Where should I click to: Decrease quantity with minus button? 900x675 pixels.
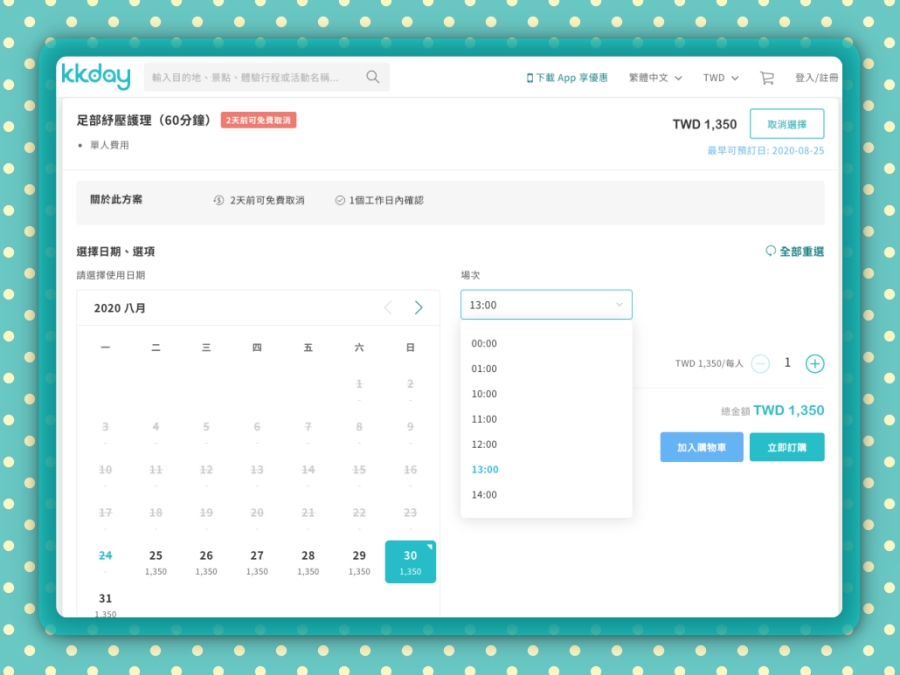(760, 364)
